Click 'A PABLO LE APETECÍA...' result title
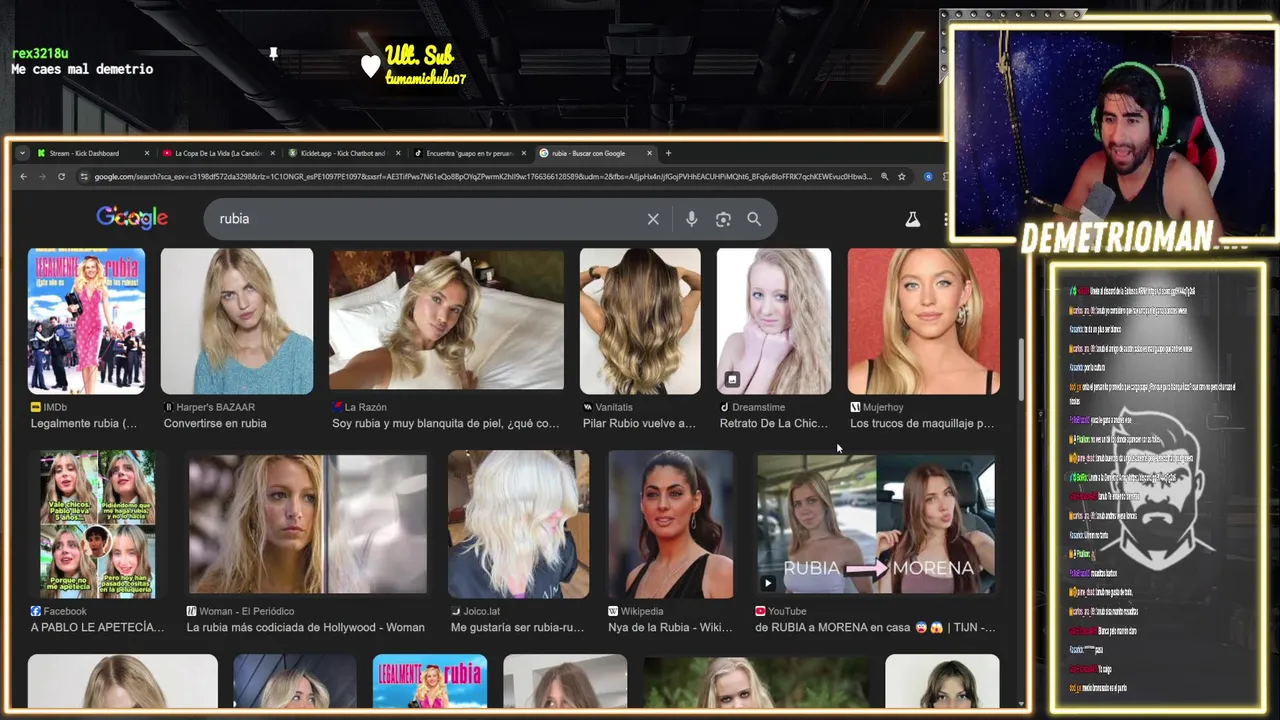1280x720 pixels. [x=97, y=628]
